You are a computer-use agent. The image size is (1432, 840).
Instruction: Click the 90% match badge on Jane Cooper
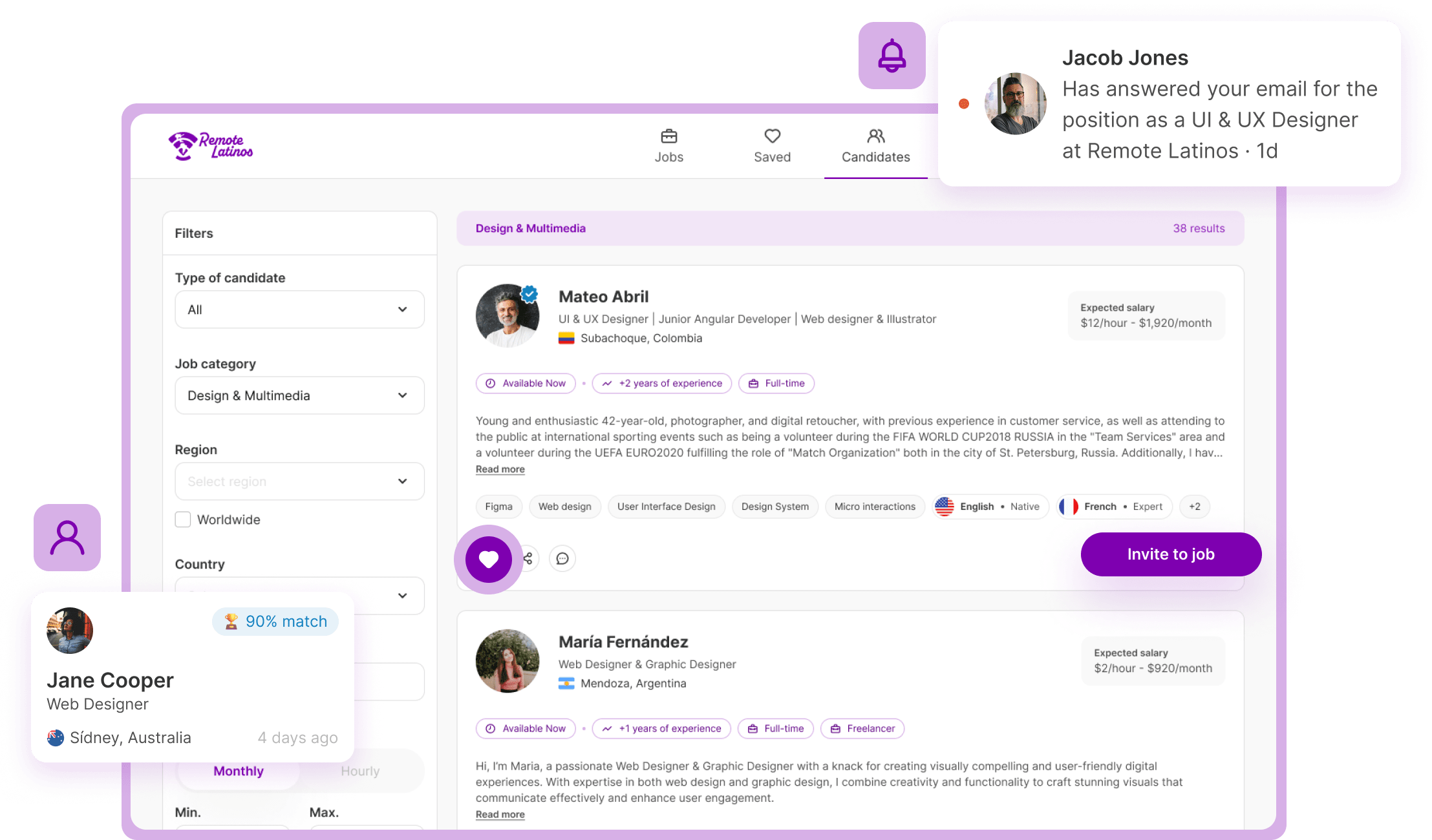point(275,621)
